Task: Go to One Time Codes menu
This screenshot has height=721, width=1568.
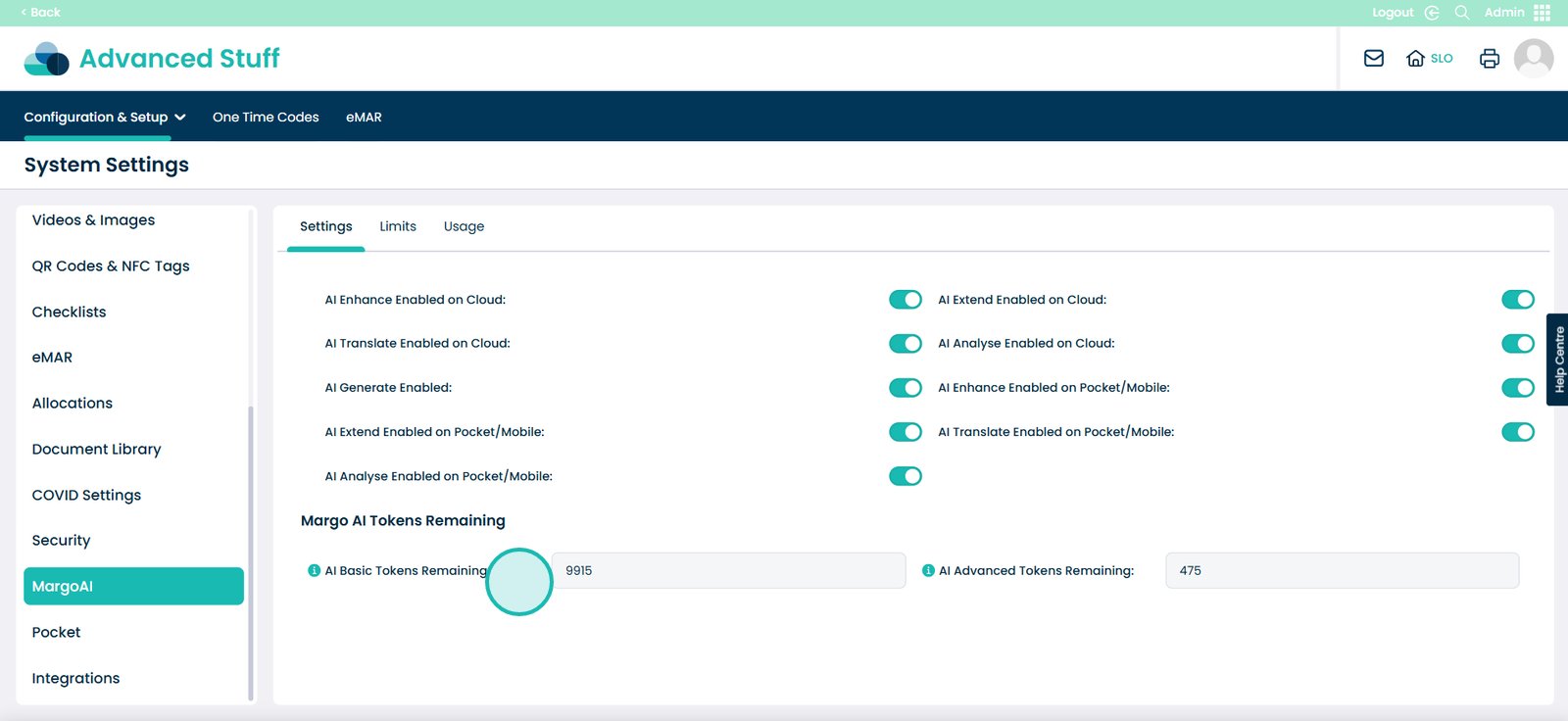Action: 266,117
